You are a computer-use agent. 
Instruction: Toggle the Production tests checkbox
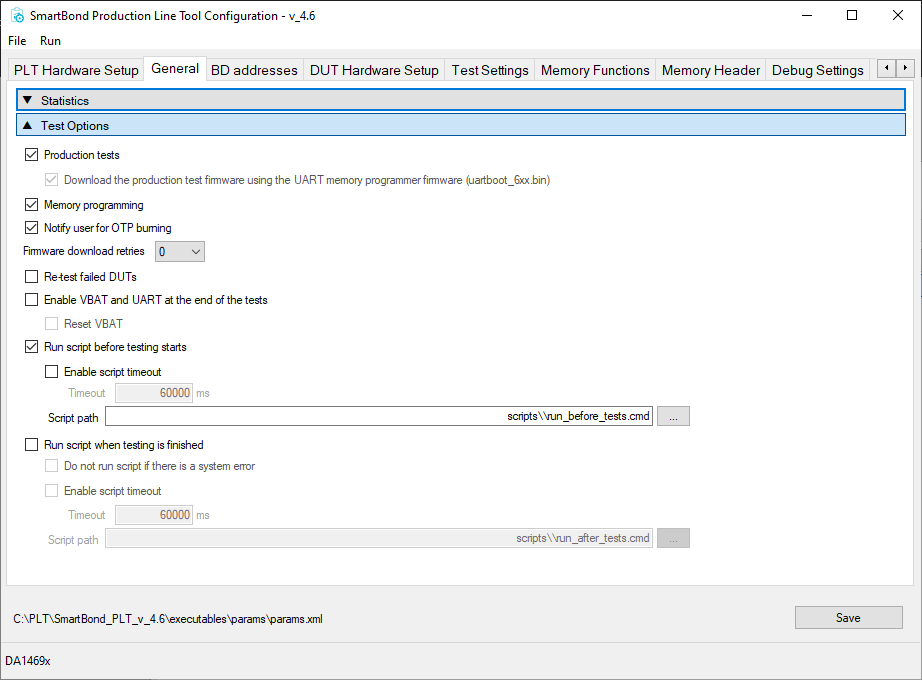click(31, 155)
